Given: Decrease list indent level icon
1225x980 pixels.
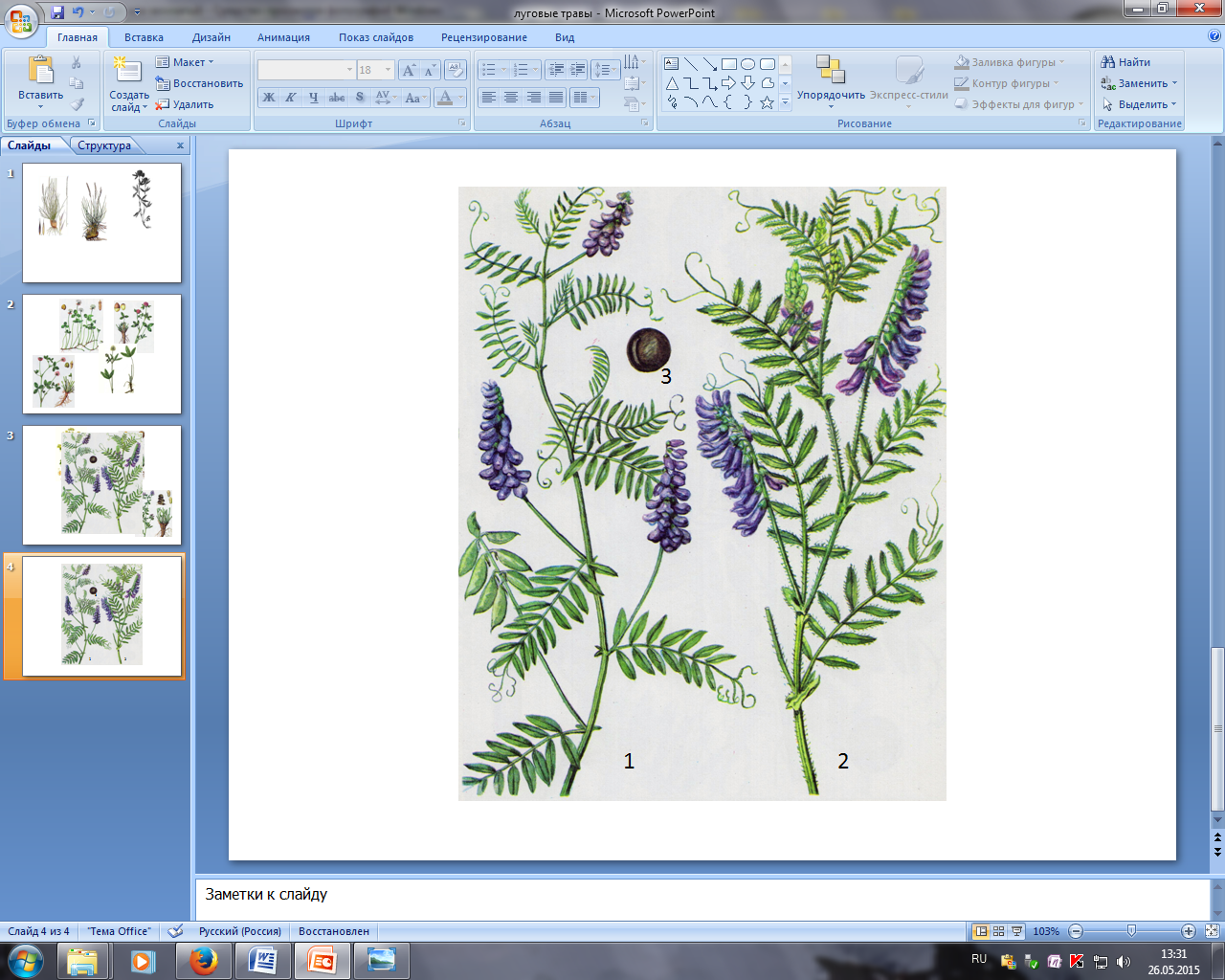Looking at the screenshot, I should pos(556,70).
